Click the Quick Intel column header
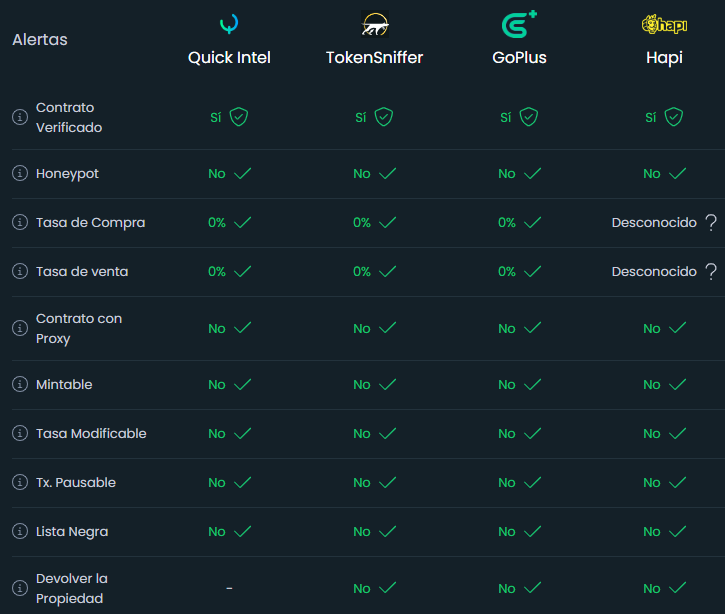725x614 pixels. tap(229, 58)
